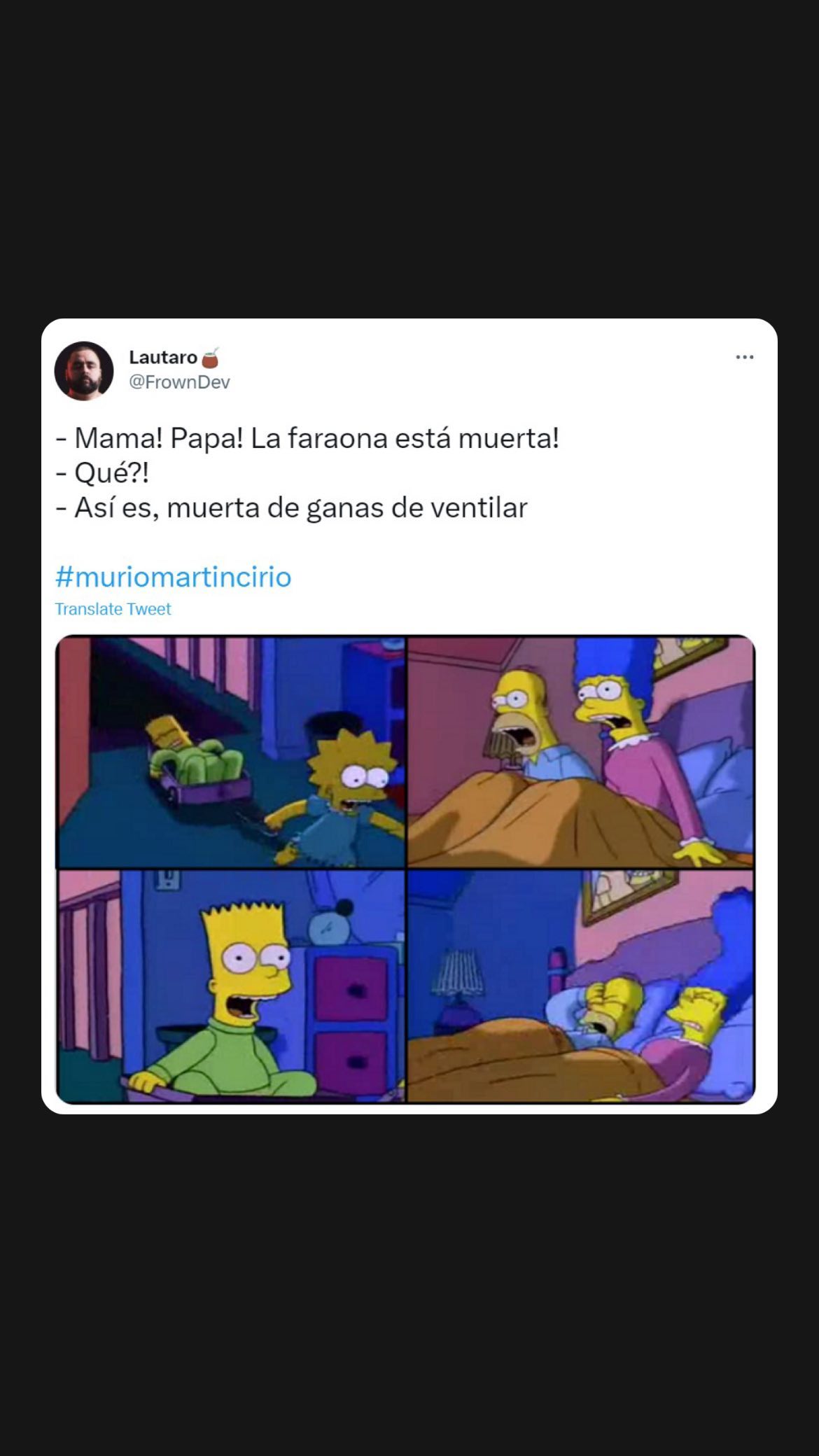Open the three-dot more options menu
The image size is (819, 1456).
(x=744, y=357)
